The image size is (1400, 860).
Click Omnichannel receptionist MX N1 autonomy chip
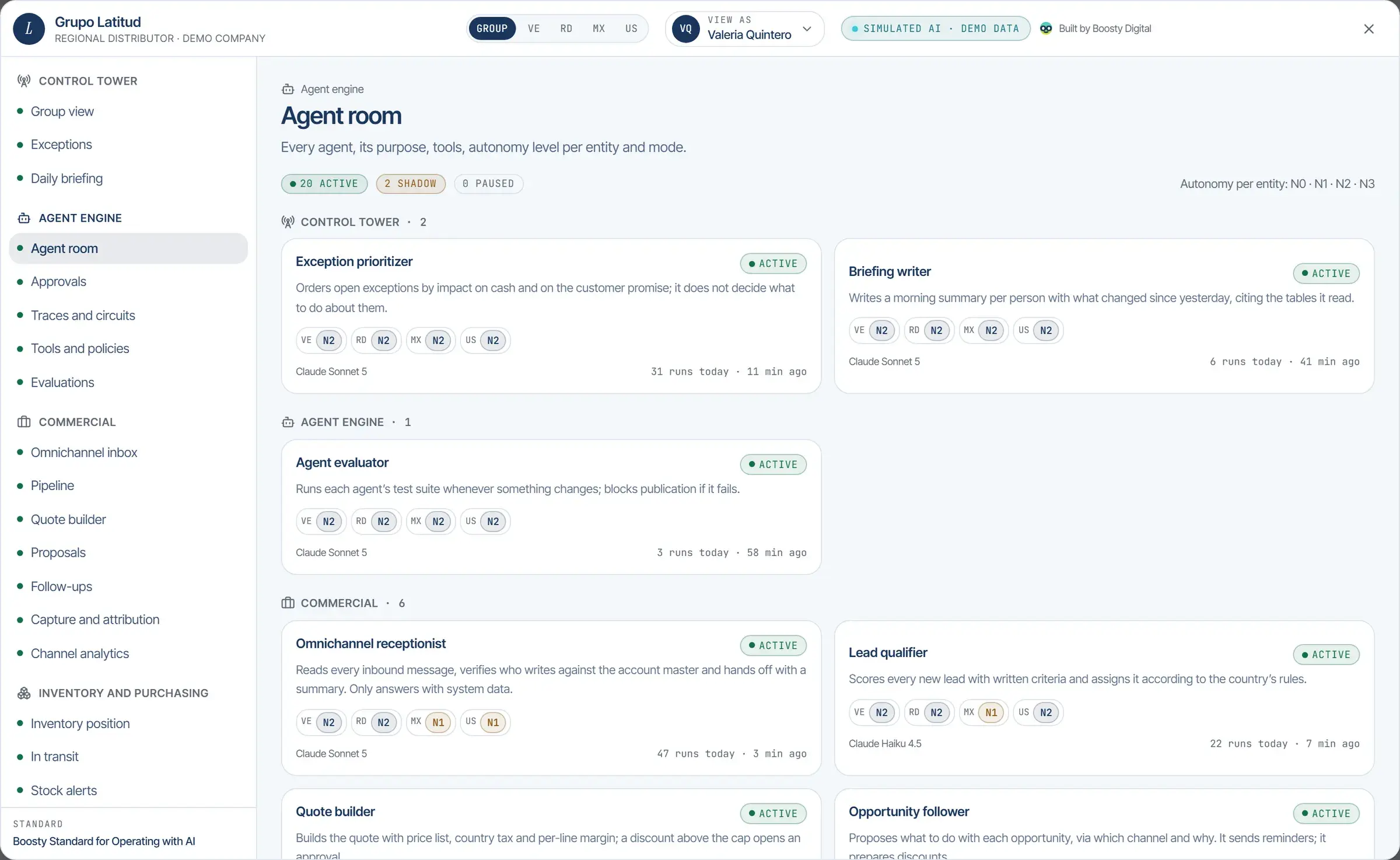pyautogui.click(x=430, y=722)
